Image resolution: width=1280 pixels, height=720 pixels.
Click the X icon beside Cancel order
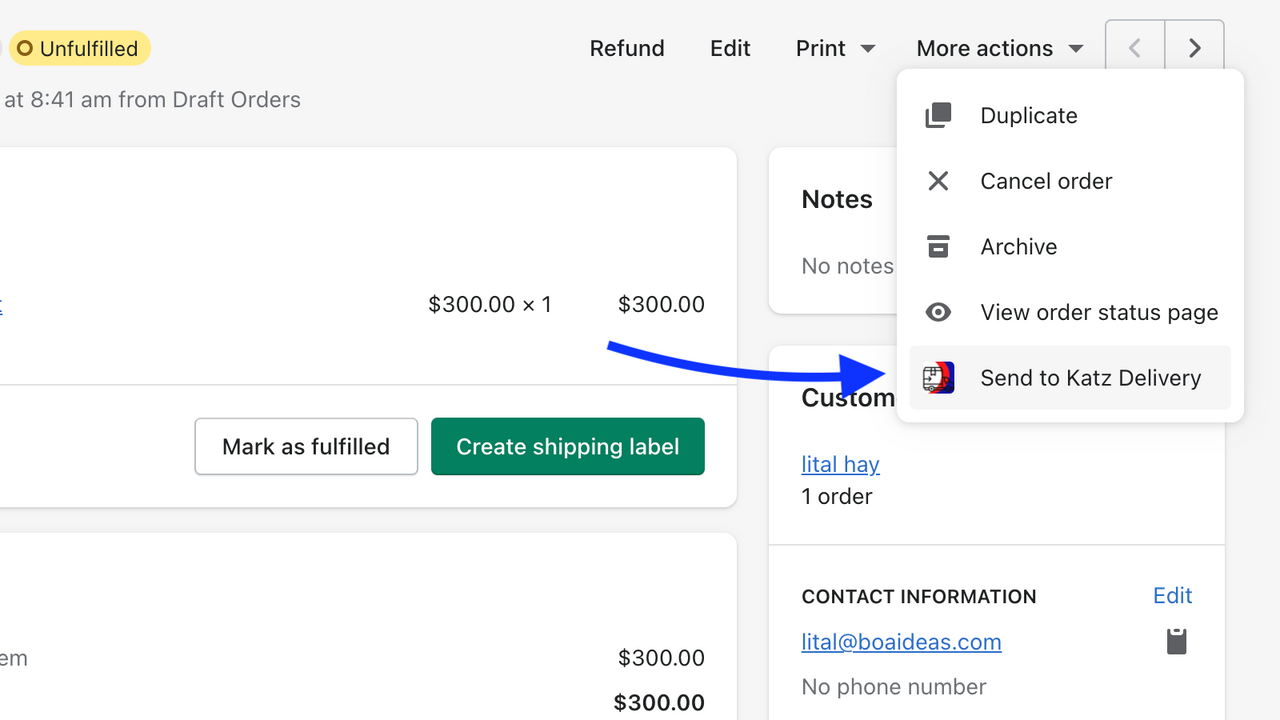click(x=938, y=181)
